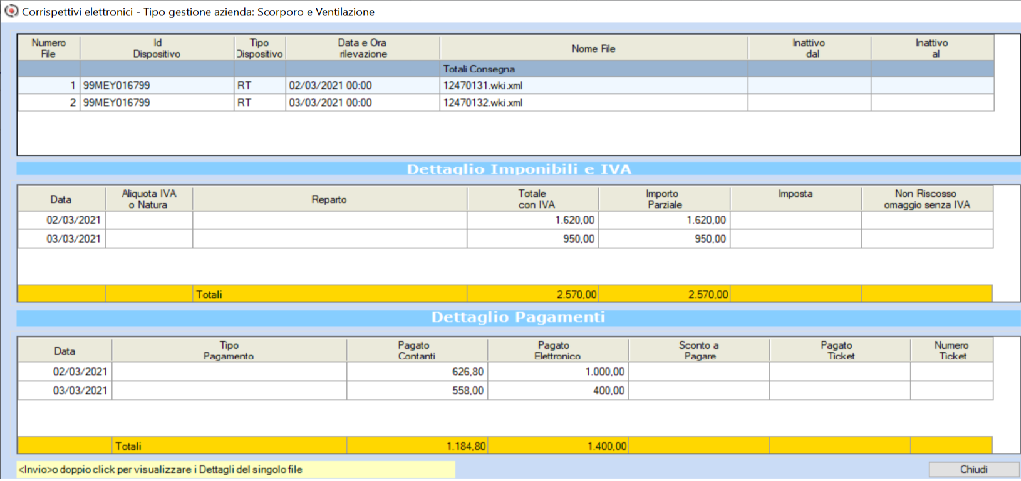1021x481 pixels.
Task: Click the Dettaglio Imponibili e IVA heading
Action: click(x=519, y=169)
